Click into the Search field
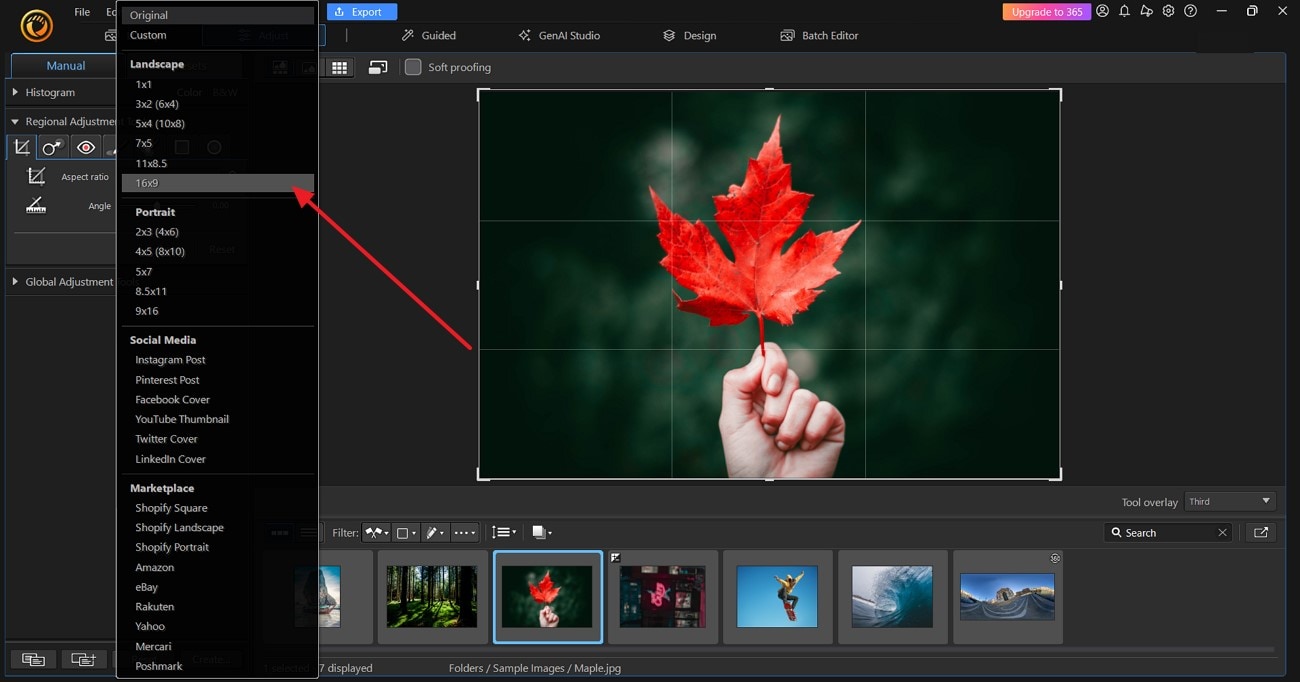This screenshot has width=1300, height=682. coord(1168,533)
